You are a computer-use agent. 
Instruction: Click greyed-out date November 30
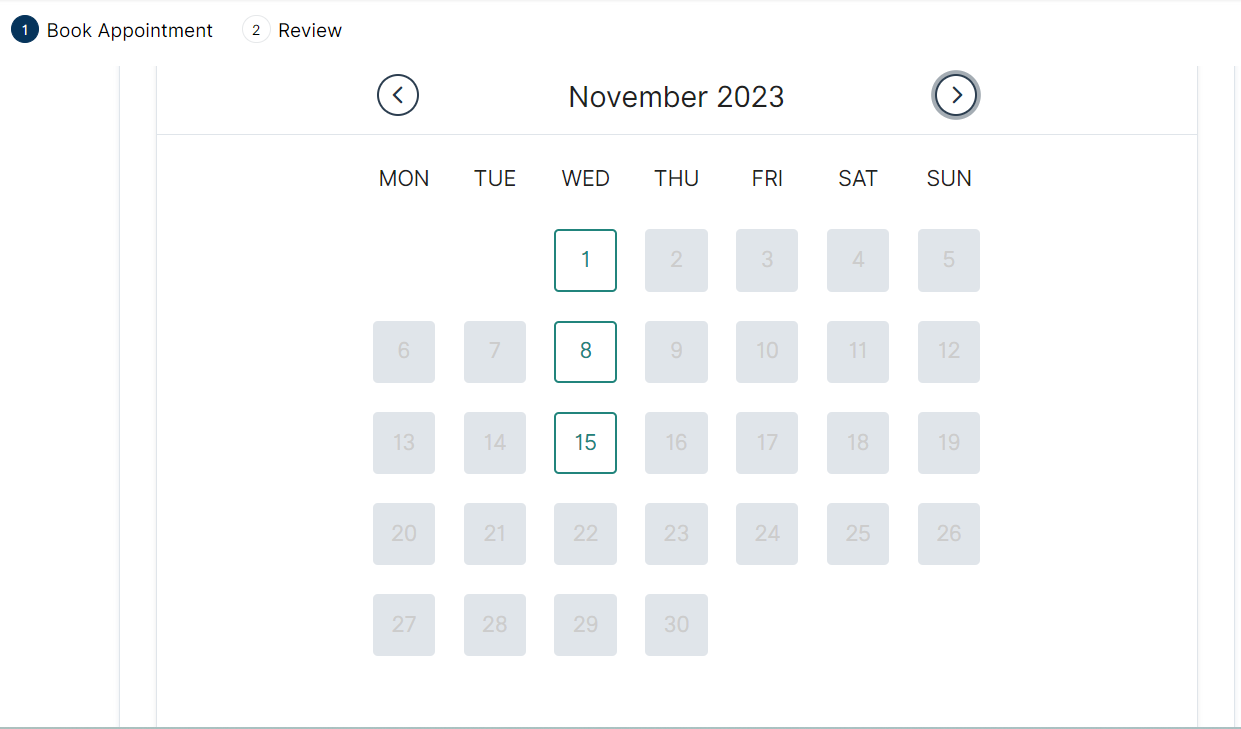[676, 624]
